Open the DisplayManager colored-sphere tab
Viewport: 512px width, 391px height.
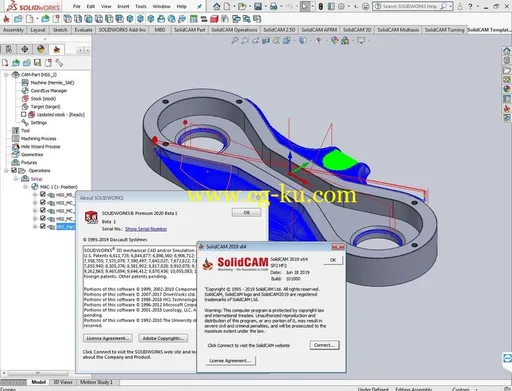41,49
